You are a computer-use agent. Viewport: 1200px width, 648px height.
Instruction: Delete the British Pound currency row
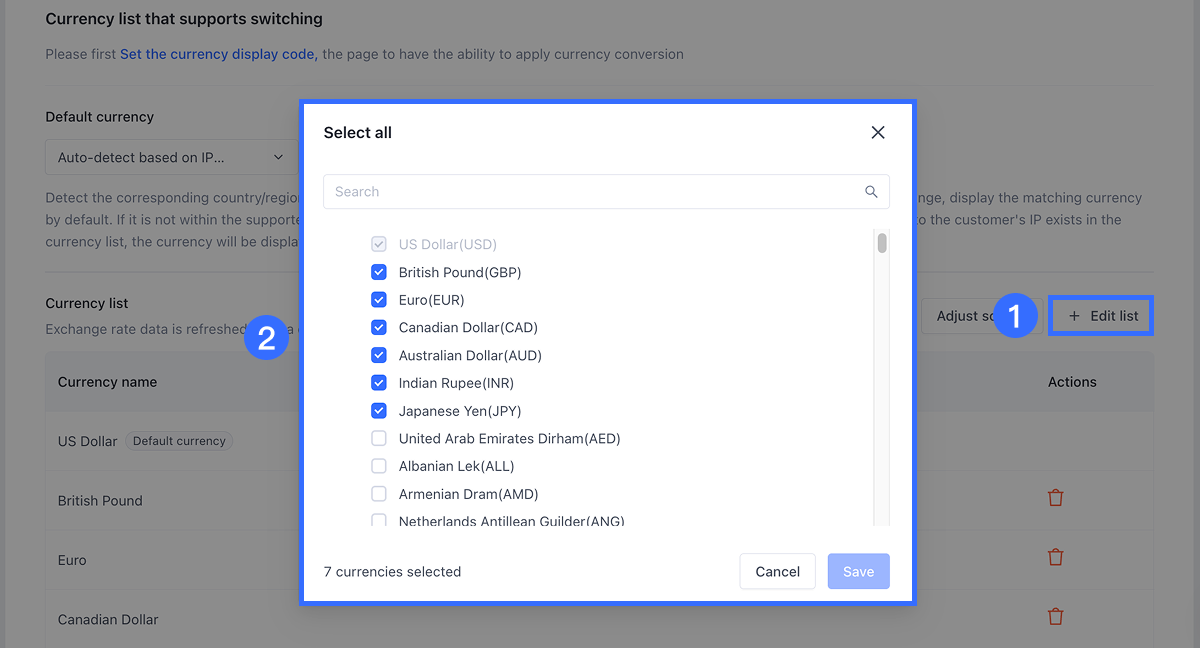(1055, 498)
